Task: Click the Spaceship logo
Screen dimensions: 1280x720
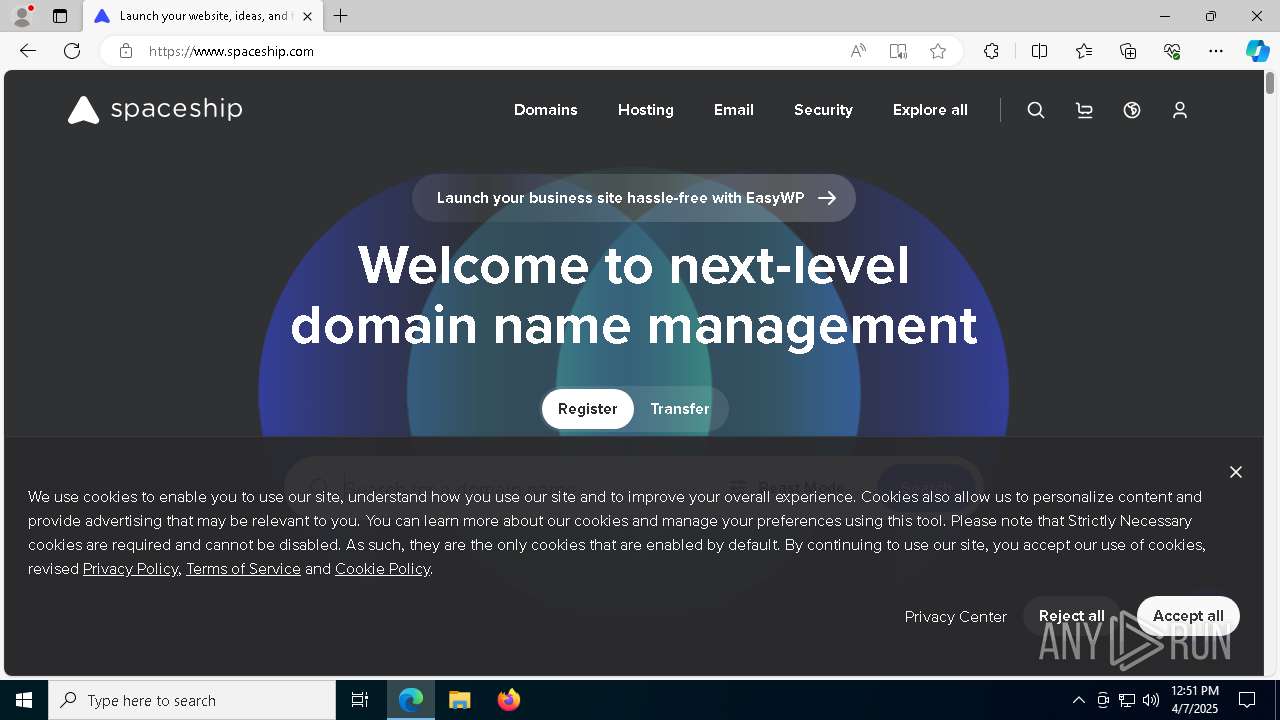Action: tap(155, 109)
